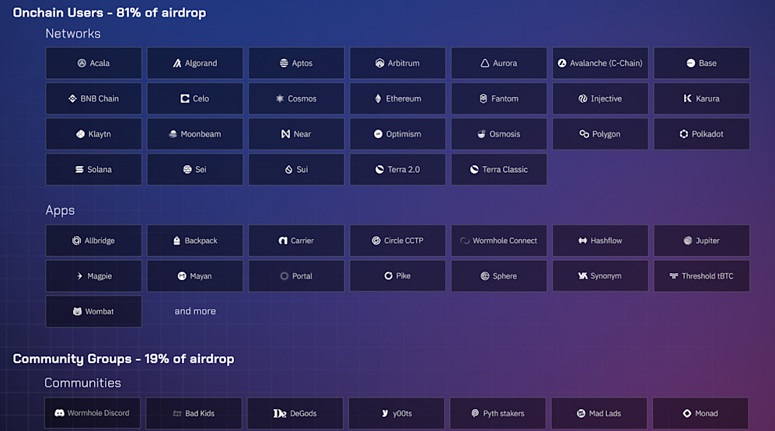Viewport: 775px width, 431px height.
Task: Open the Wormhole Connect app tile
Action: coord(499,241)
